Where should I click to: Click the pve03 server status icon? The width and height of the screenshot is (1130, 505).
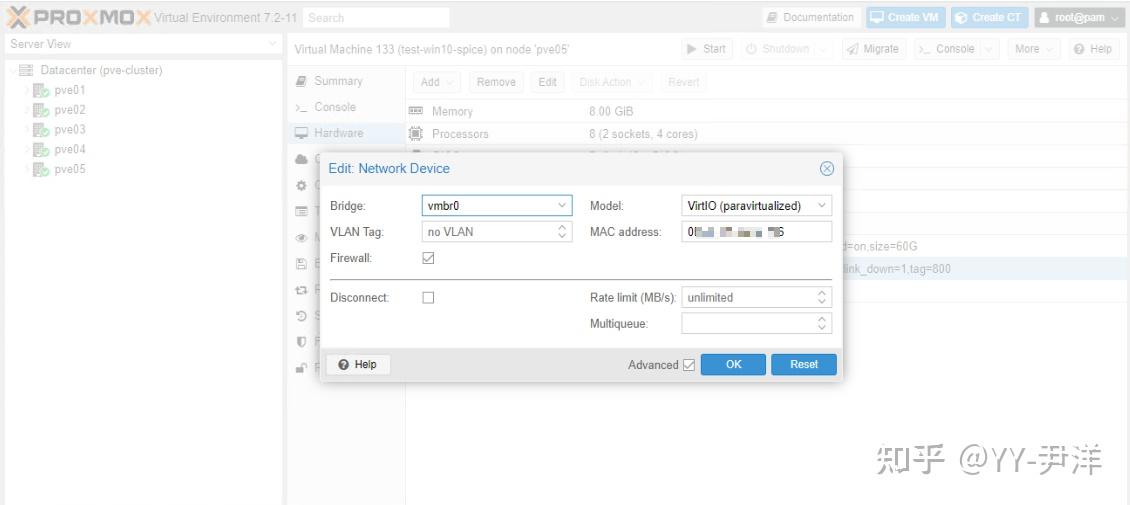click(41, 130)
